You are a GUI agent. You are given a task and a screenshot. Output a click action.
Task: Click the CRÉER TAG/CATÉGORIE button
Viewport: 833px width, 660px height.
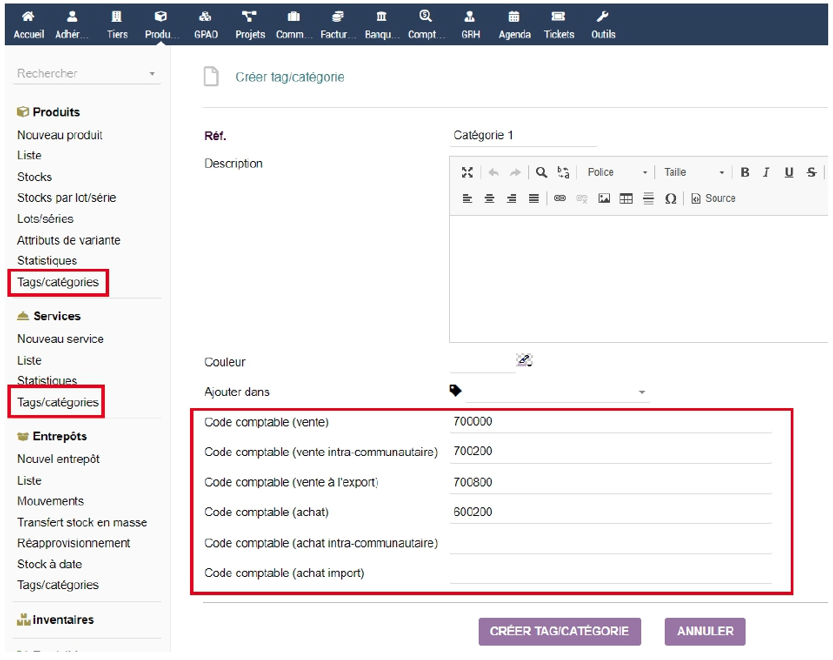[x=559, y=631]
